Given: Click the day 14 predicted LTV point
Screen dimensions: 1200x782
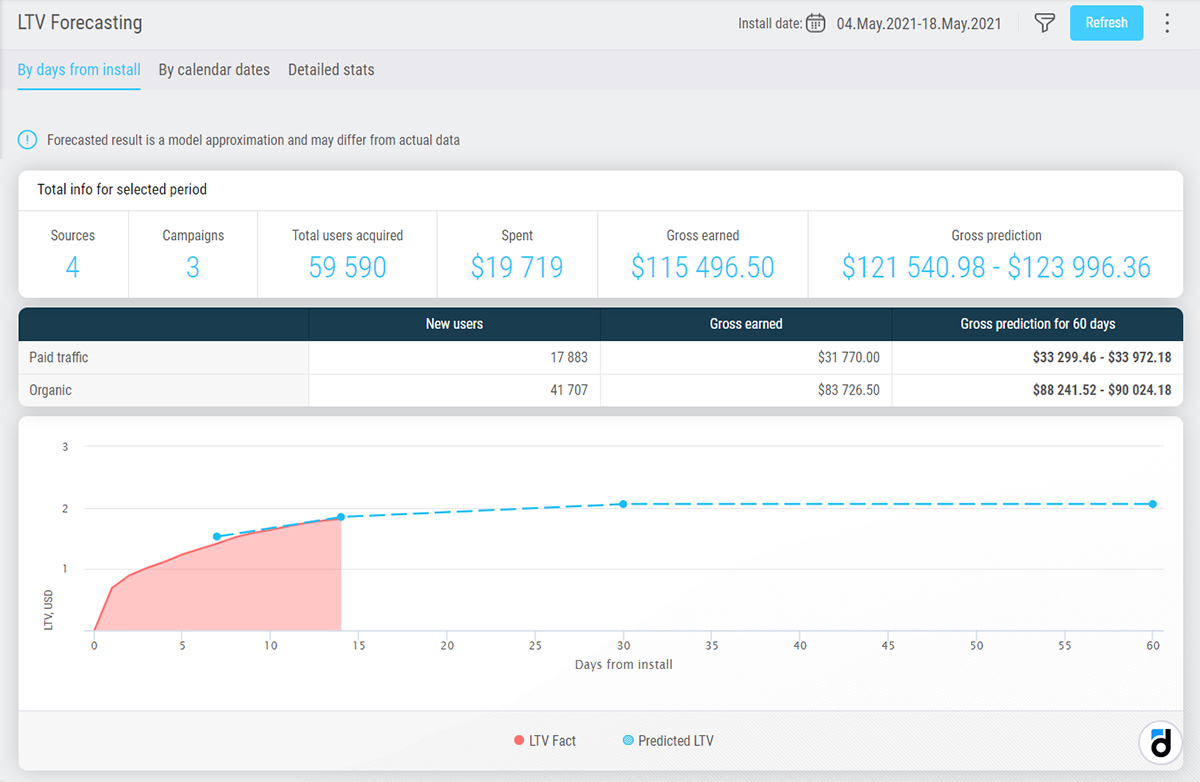Looking at the screenshot, I should click(x=341, y=517).
